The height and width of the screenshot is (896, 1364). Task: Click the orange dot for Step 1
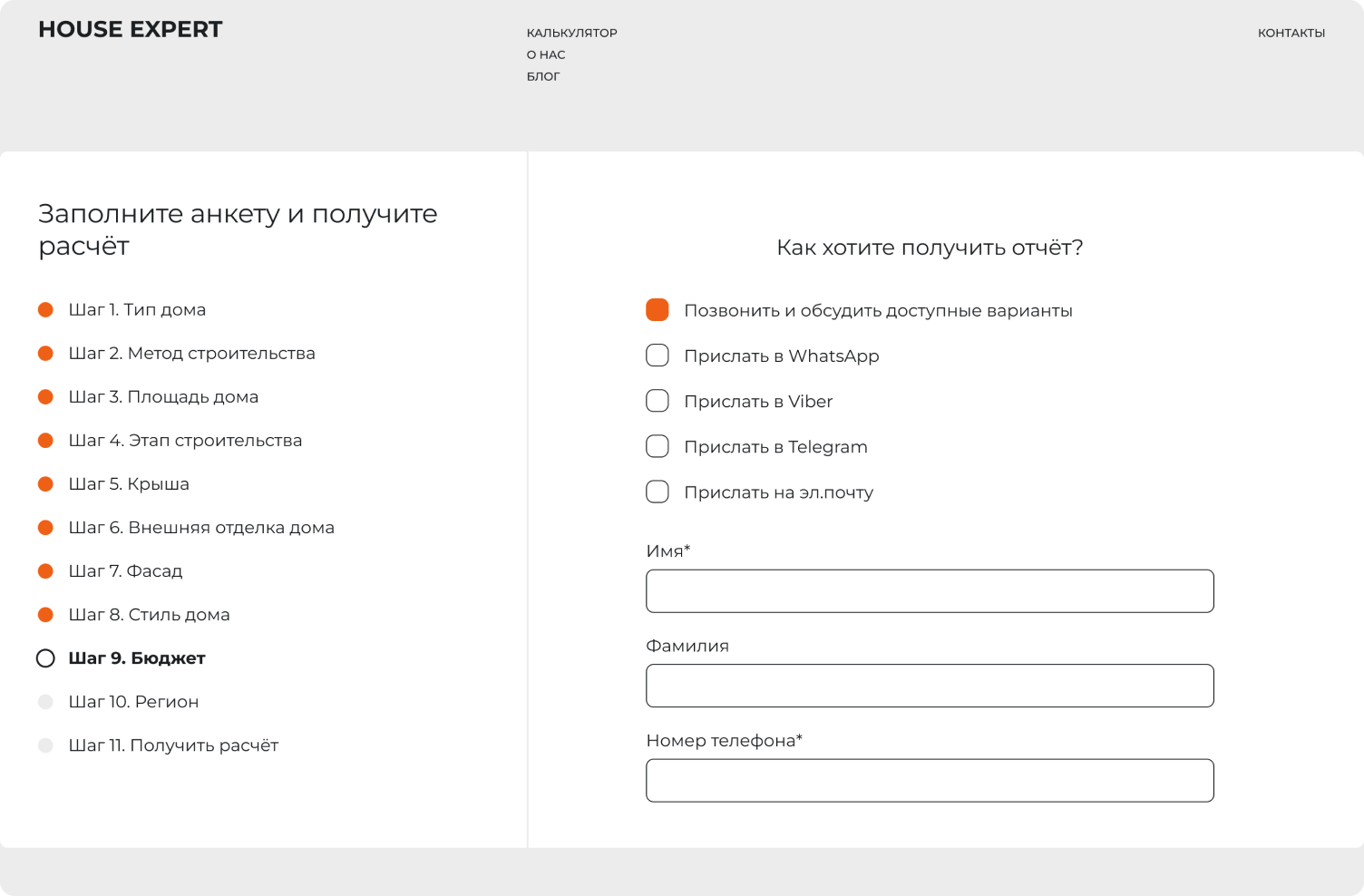pos(45,310)
